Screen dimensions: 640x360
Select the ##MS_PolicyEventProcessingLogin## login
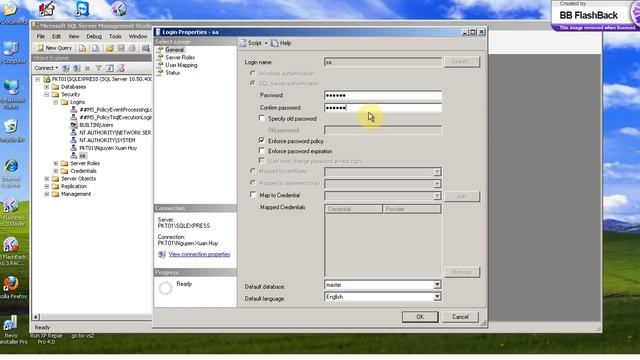pos(116,110)
